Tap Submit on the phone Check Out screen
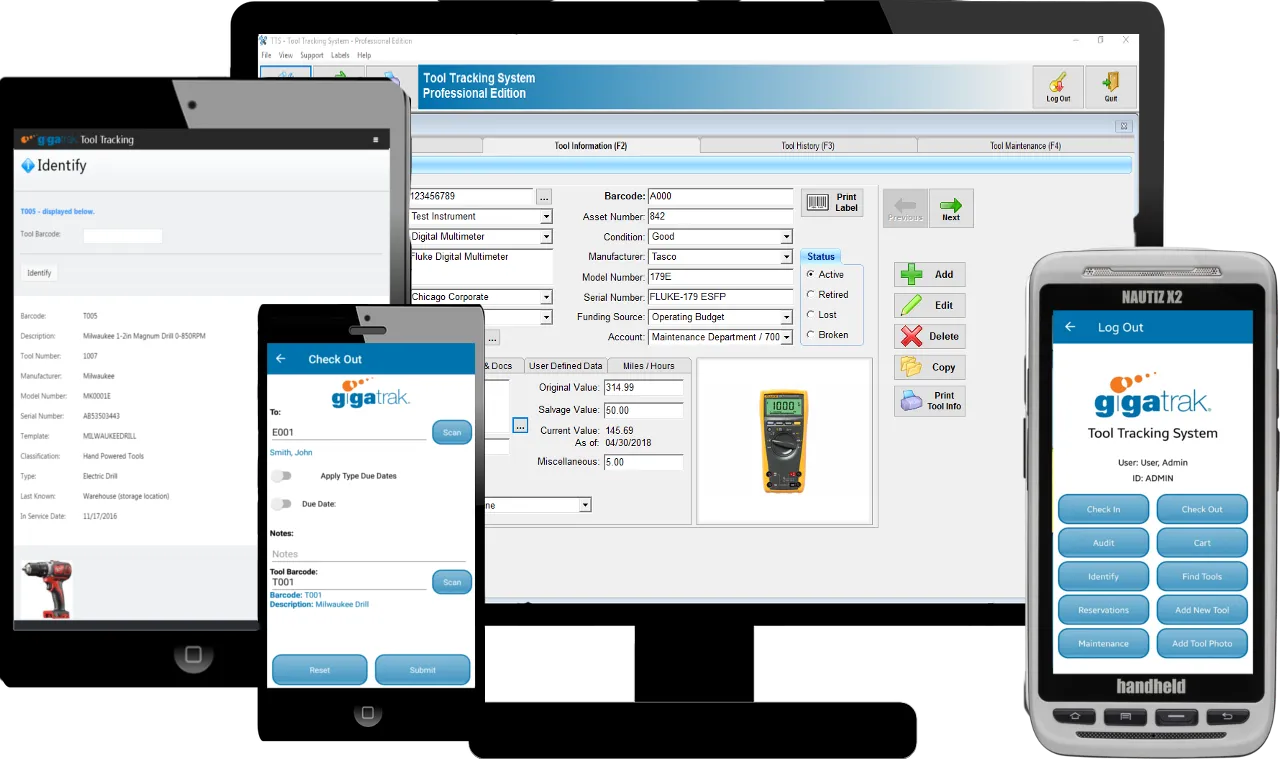 [x=423, y=670]
